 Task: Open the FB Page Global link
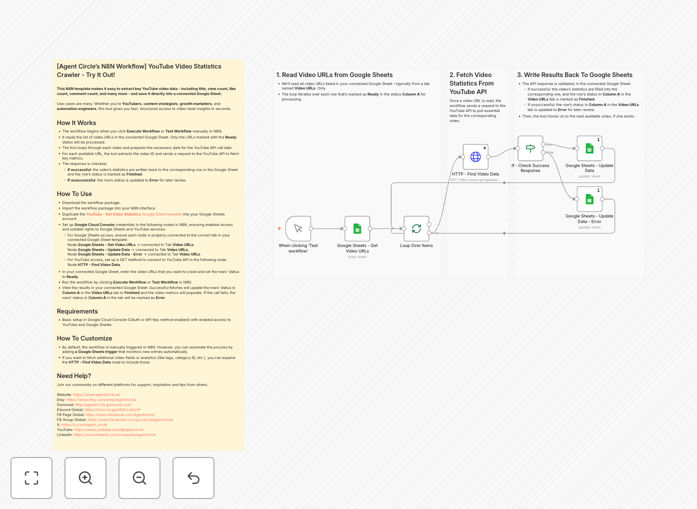(120, 415)
